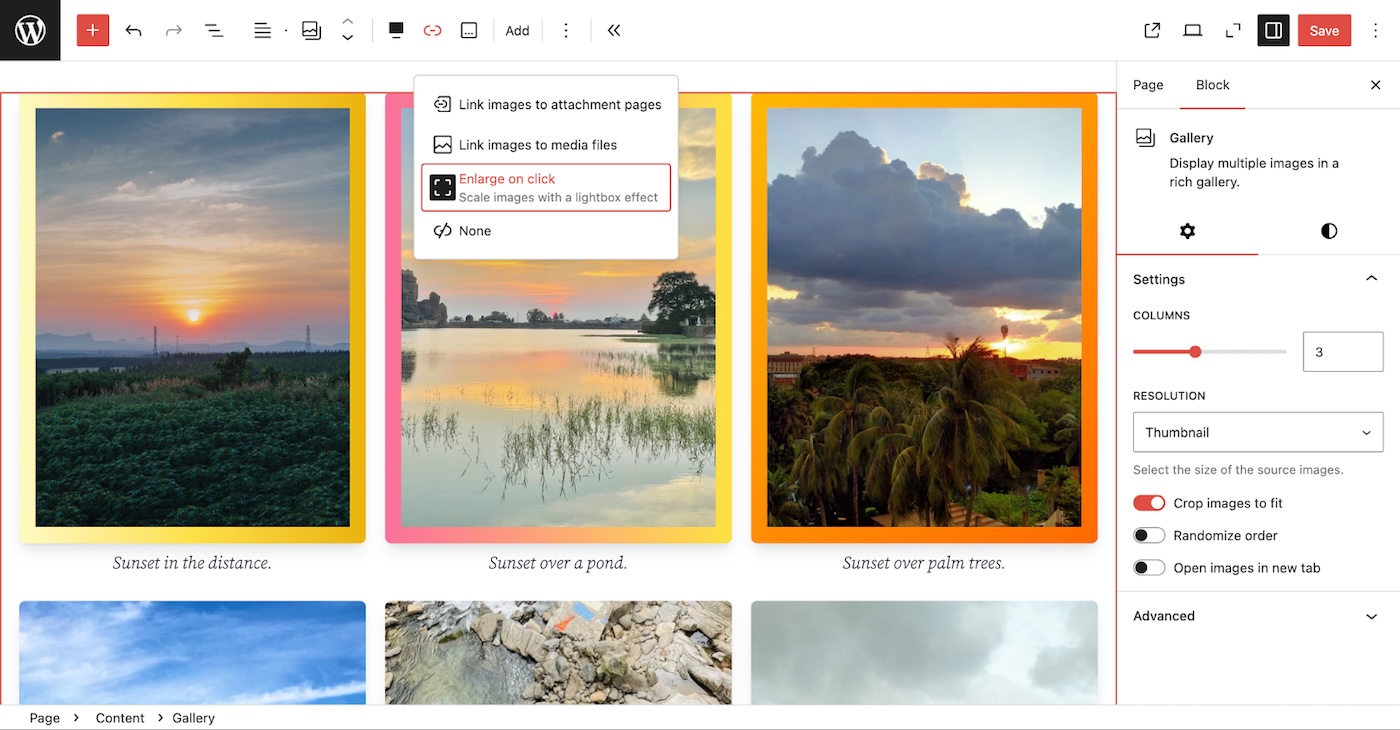Open the document overview list icon

214,30
